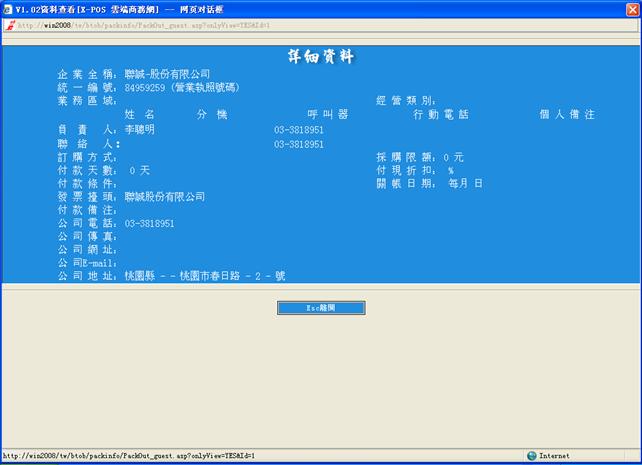642x465 pixels.
Task: Click the 個人備注 column header
Action: (x=567, y=116)
